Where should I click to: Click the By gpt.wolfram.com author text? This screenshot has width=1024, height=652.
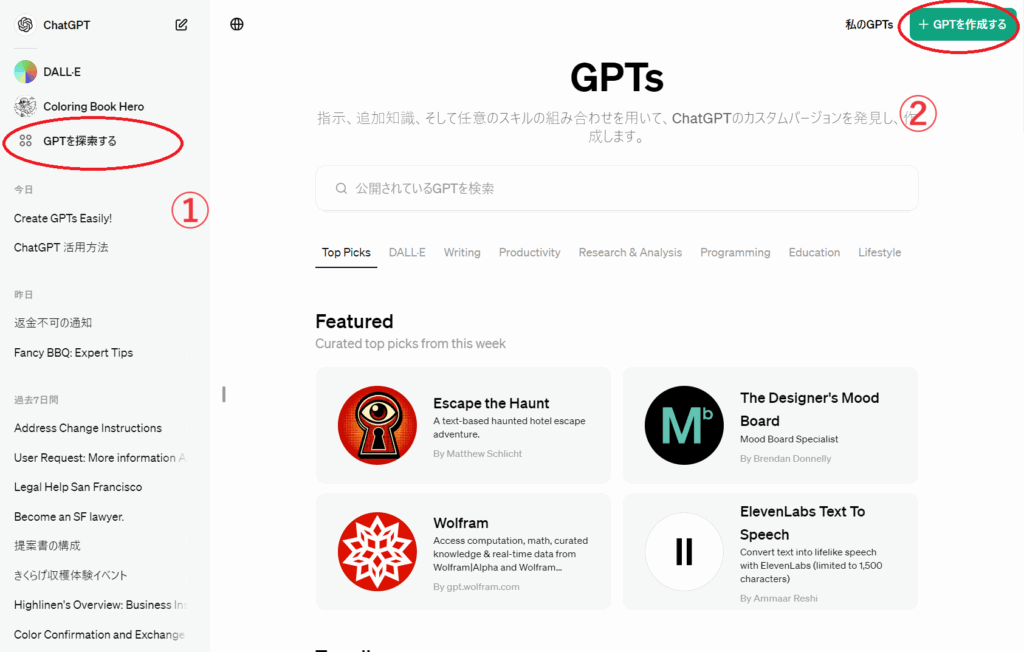[x=476, y=587]
